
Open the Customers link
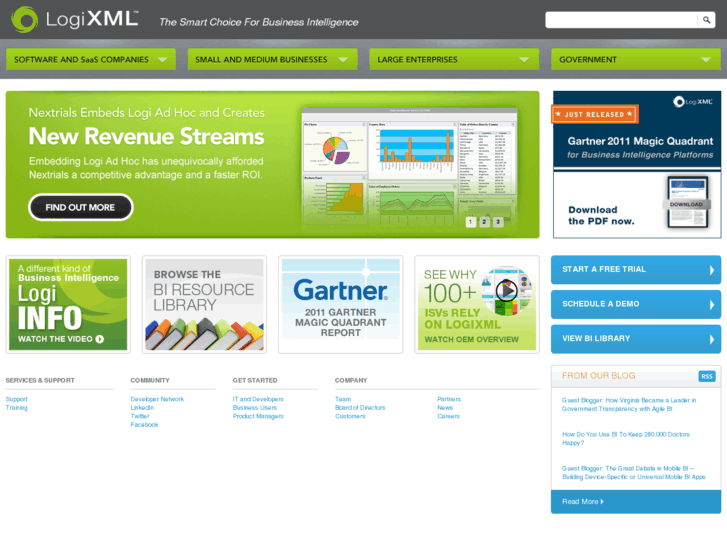[x=350, y=416]
